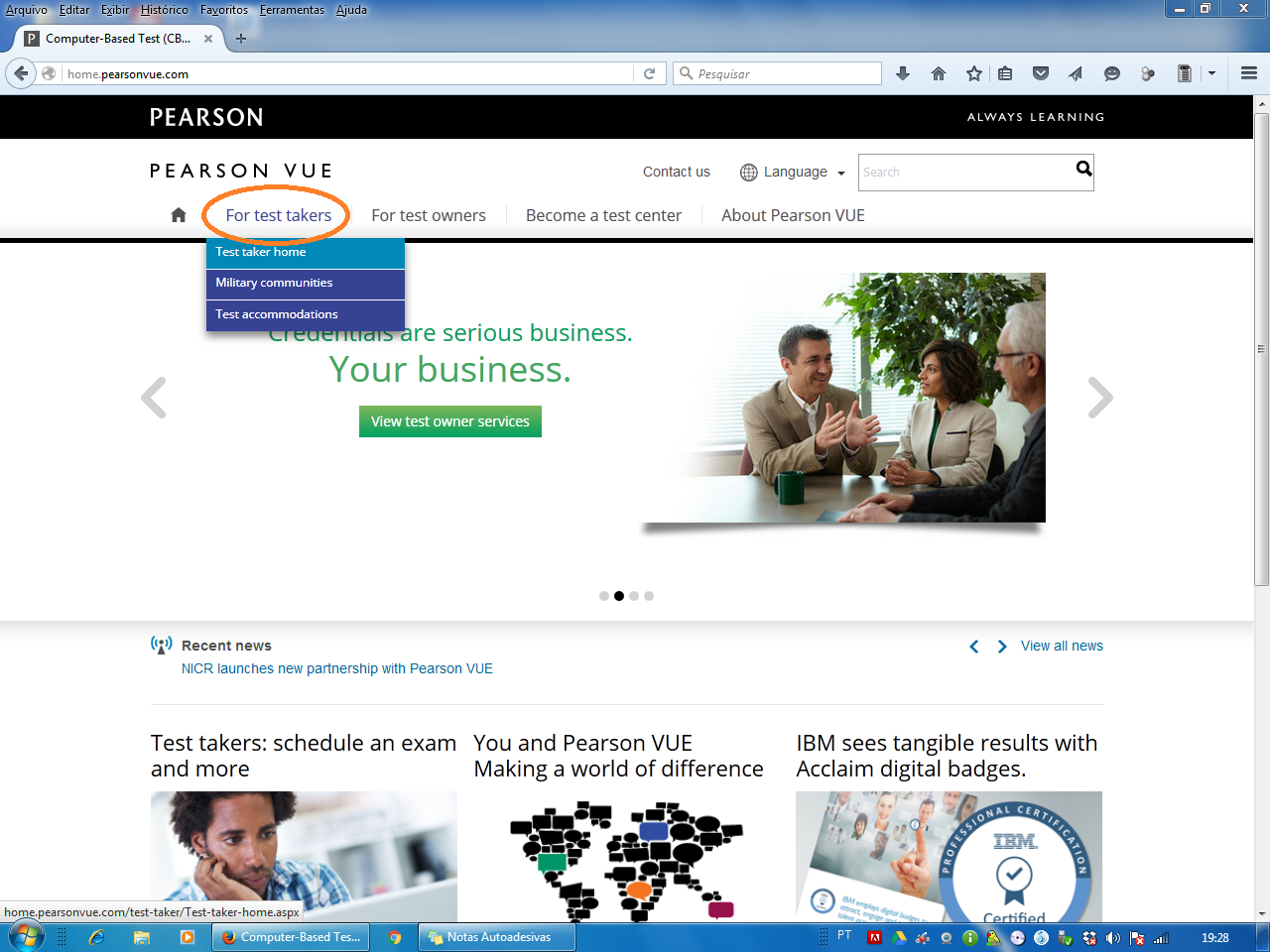Open the Firefox hamburger menu
The image size is (1270, 952).
[x=1249, y=73]
